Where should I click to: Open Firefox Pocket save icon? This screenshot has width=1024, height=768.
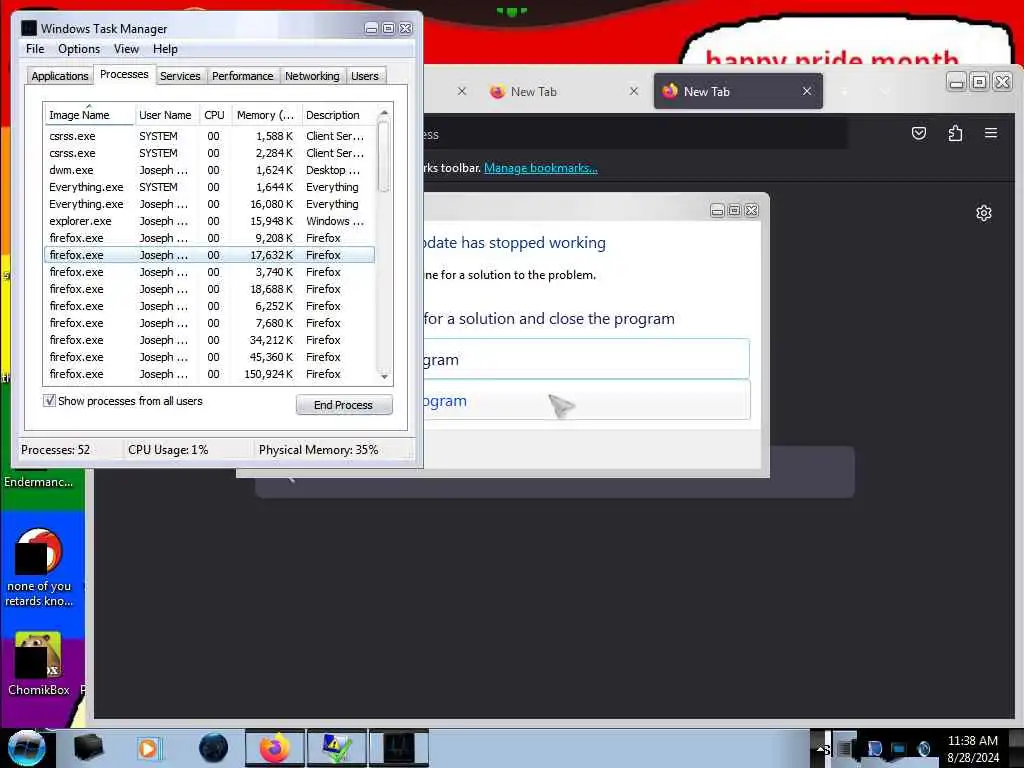click(919, 134)
